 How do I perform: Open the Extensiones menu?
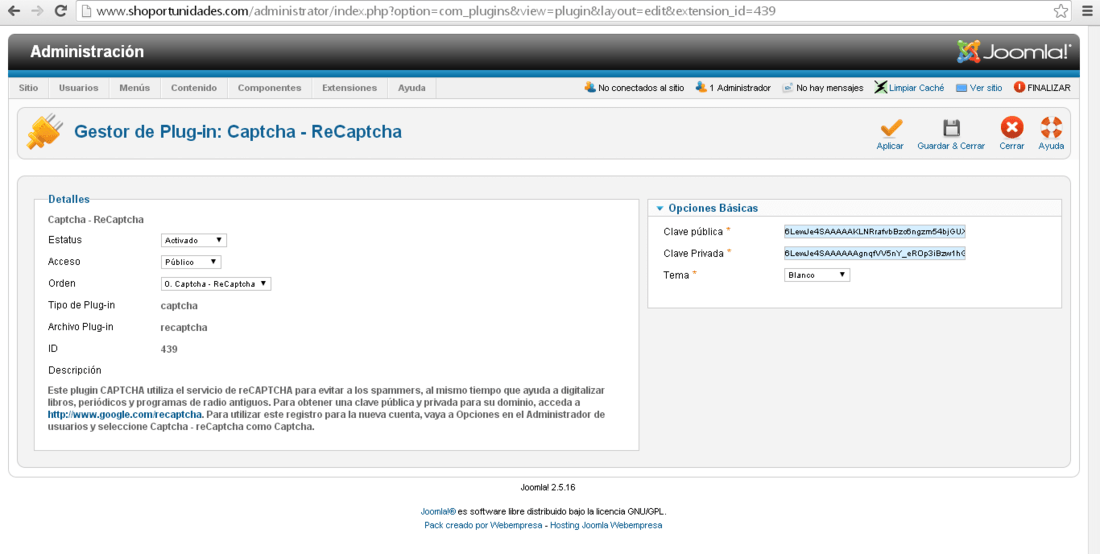point(349,88)
